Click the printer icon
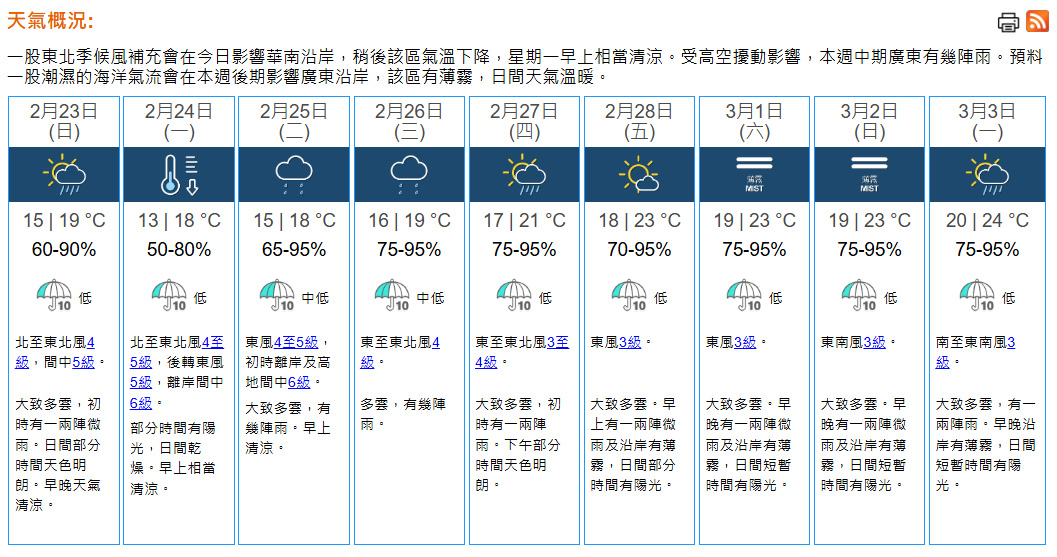1057x557 pixels. [1008, 22]
